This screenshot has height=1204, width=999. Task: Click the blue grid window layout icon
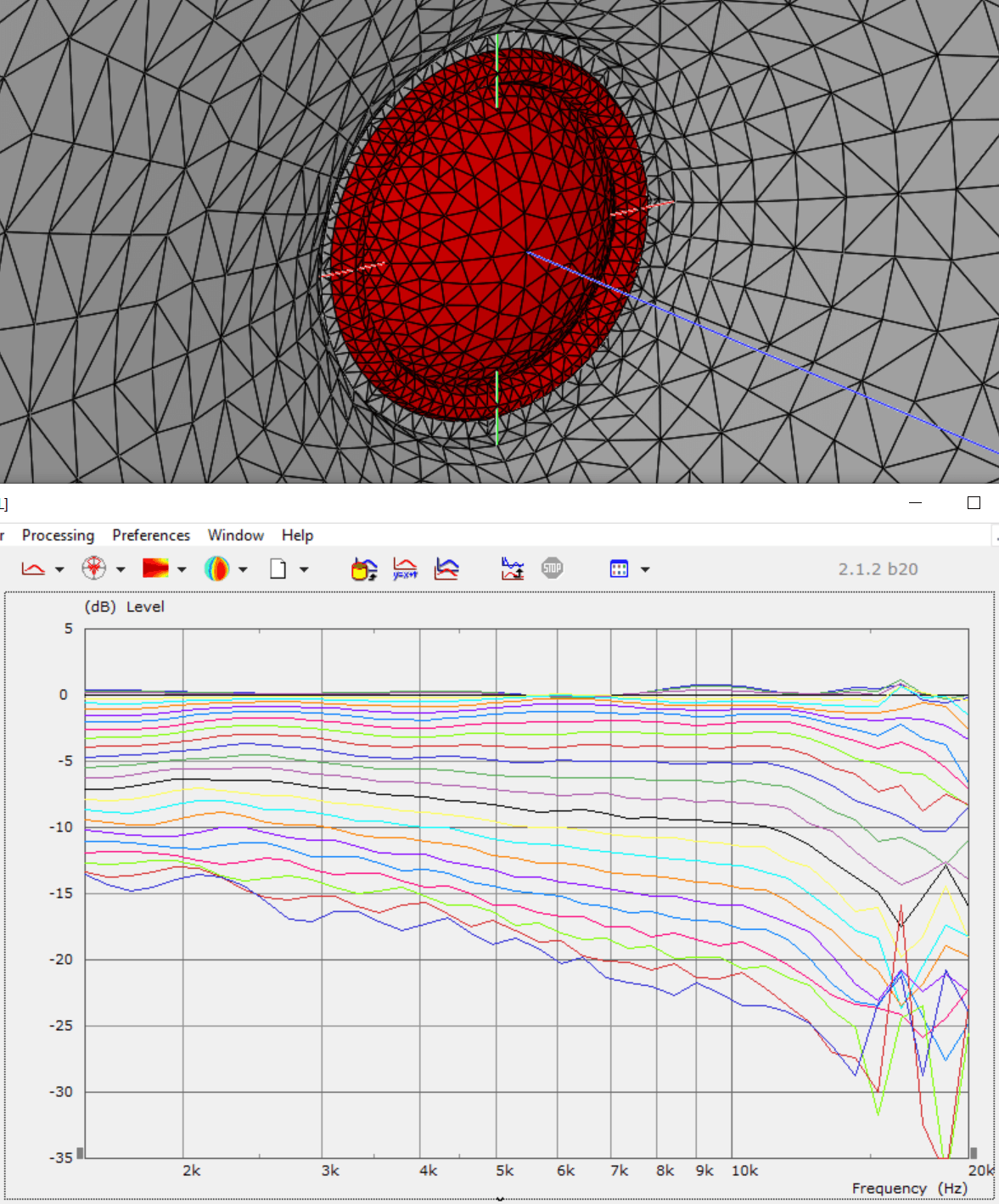point(619,568)
